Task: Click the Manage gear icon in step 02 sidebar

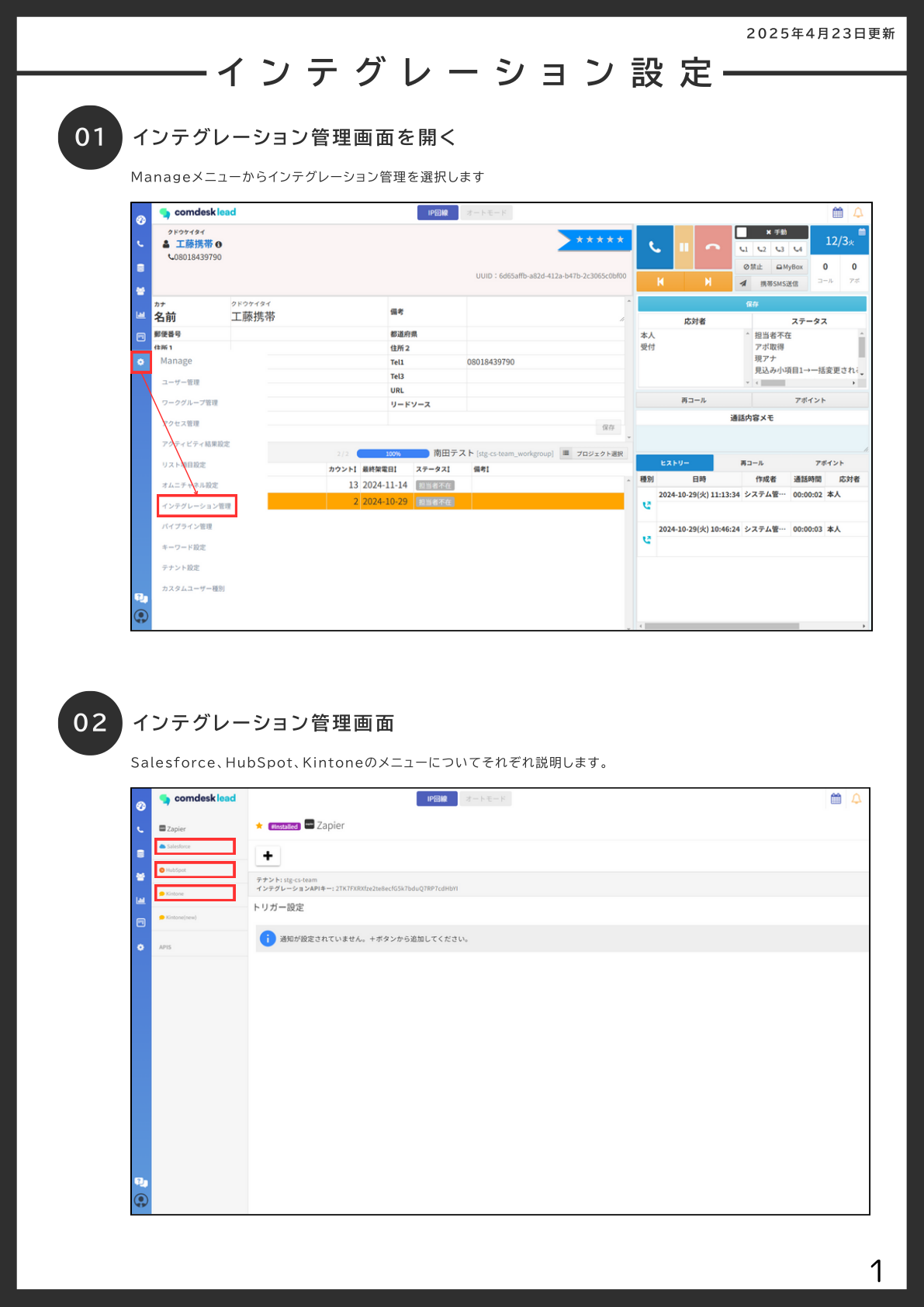Action: [x=140, y=947]
